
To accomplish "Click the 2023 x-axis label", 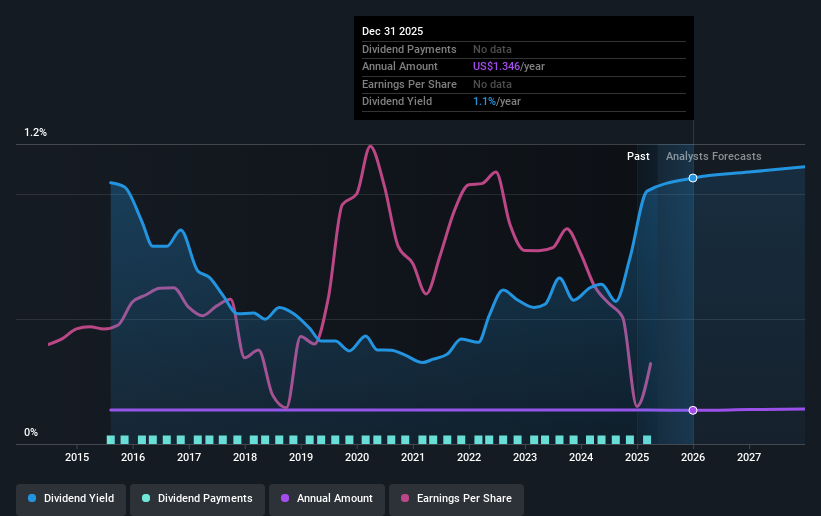I will [525, 457].
